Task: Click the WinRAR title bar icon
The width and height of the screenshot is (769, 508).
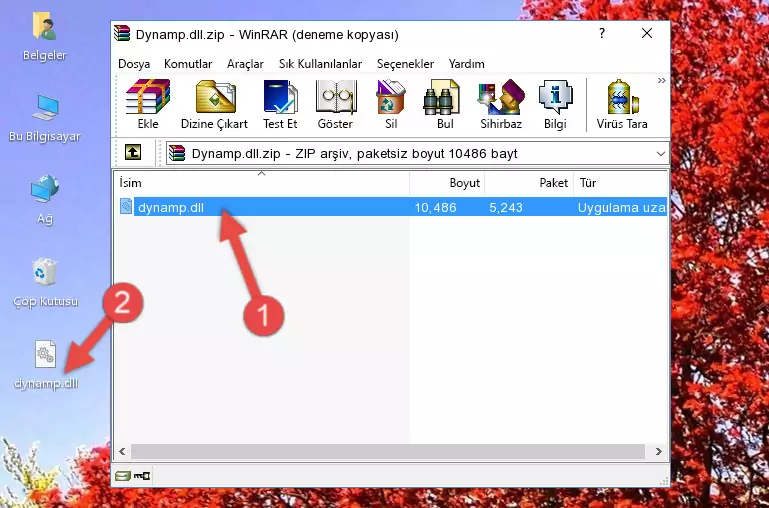Action: (122, 33)
